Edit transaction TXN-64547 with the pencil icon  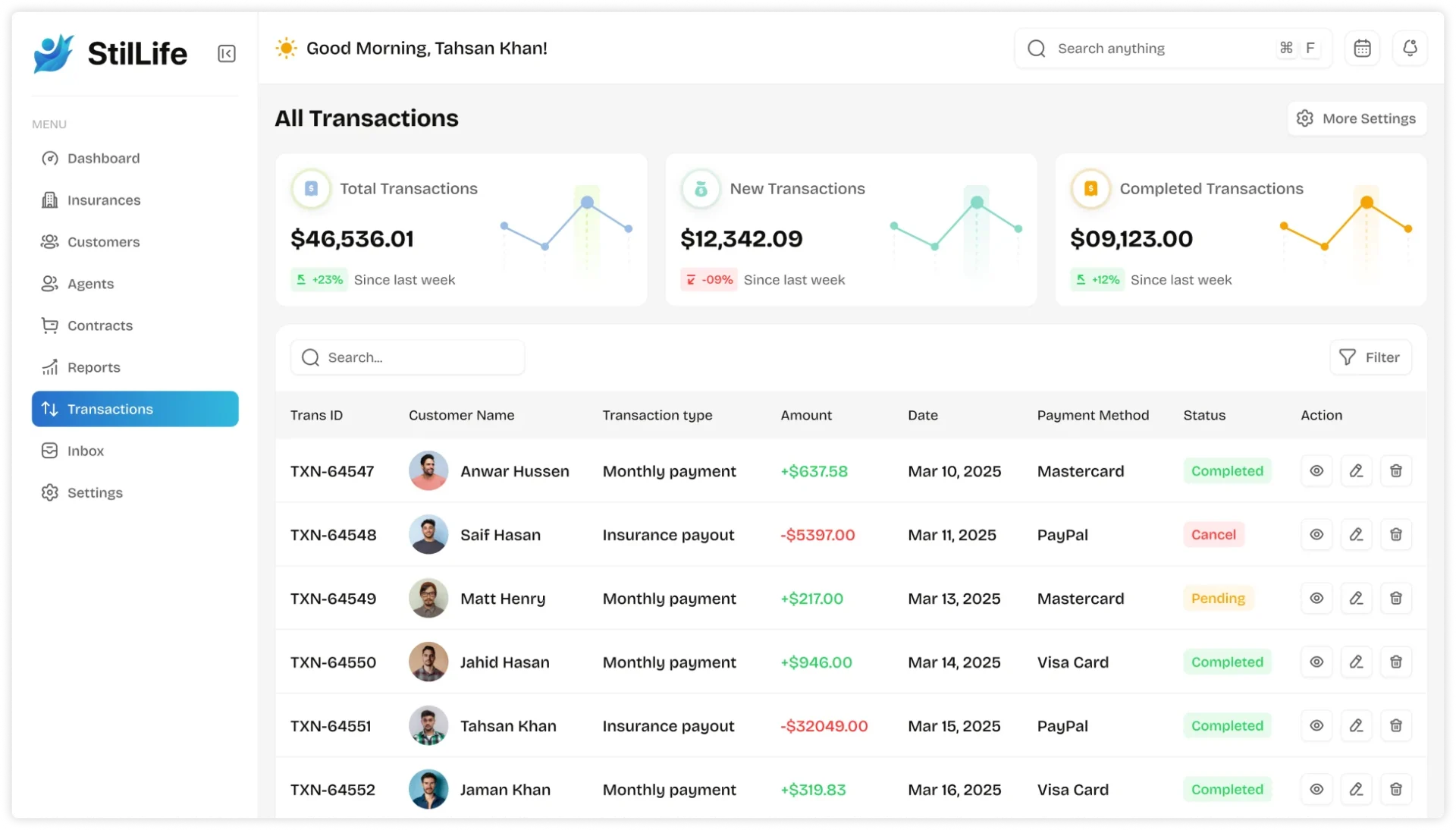click(1356, 471)
